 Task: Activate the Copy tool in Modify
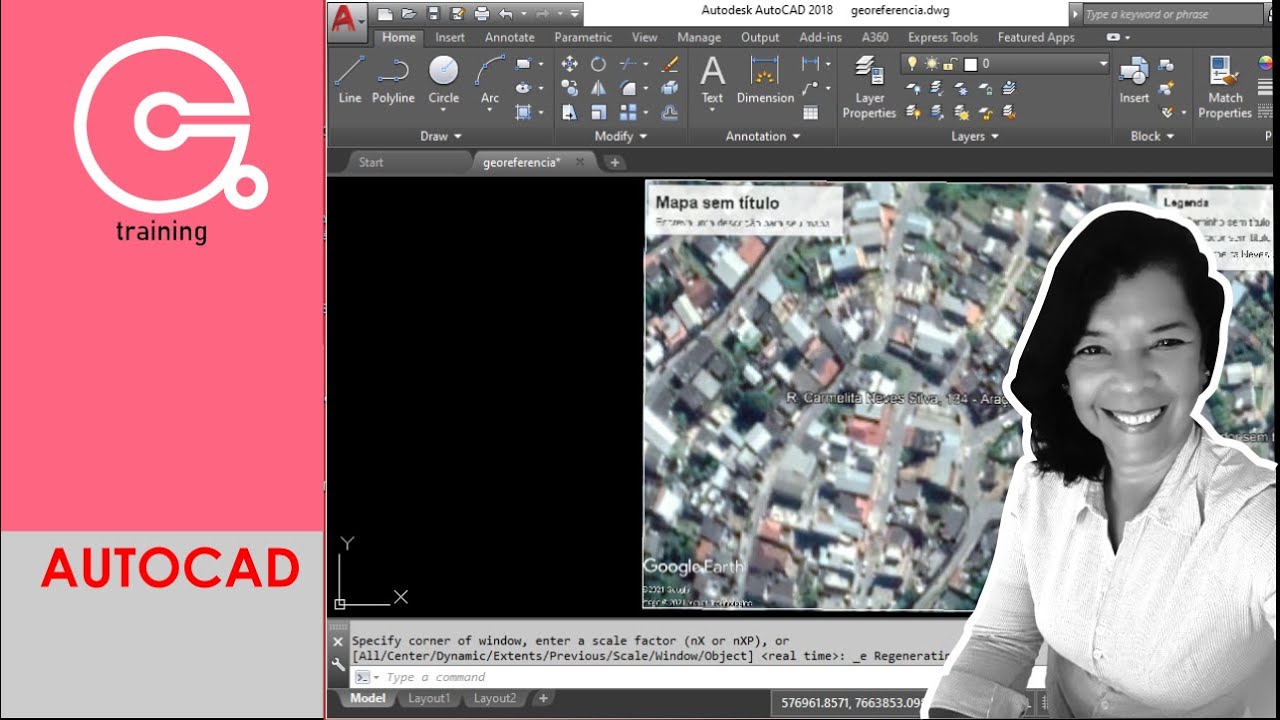point(569,88)
